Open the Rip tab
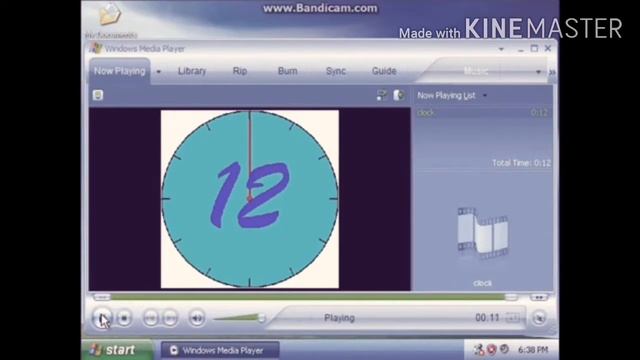 pos(240,71)
